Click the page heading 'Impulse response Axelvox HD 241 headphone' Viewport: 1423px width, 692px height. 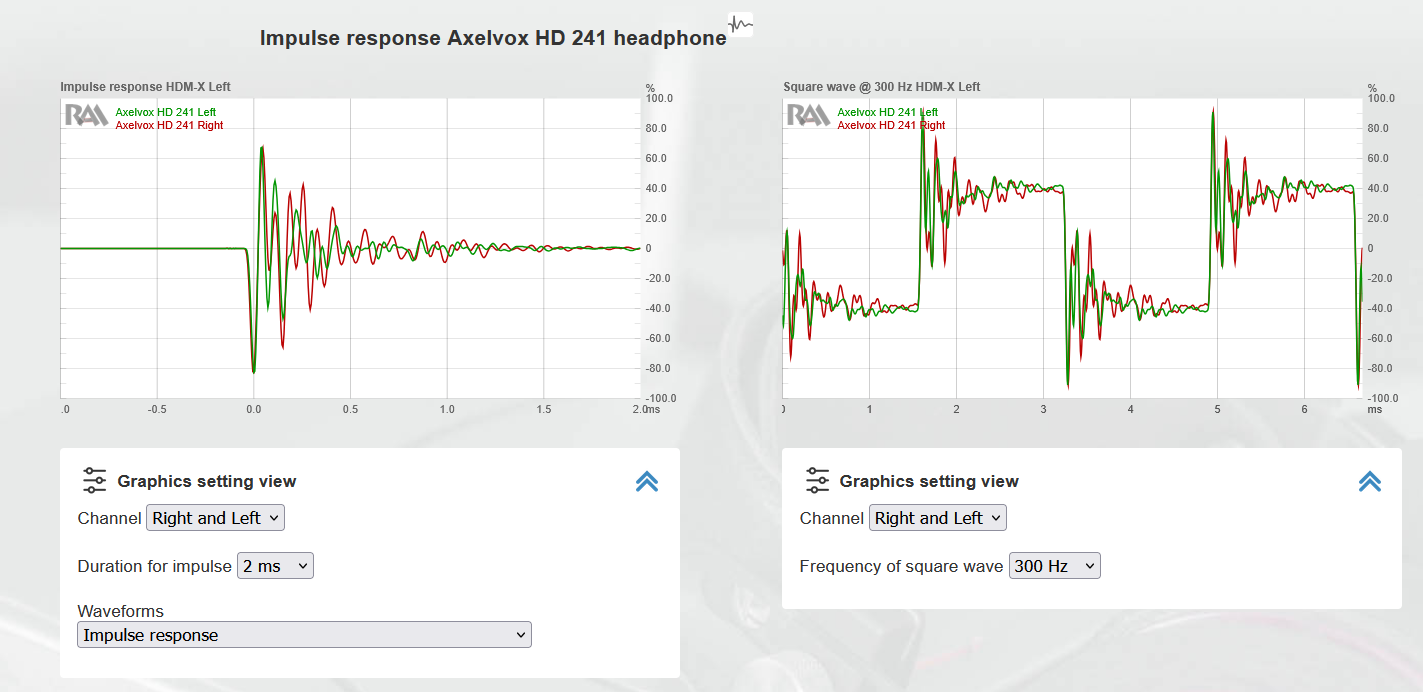click(493, 38)
